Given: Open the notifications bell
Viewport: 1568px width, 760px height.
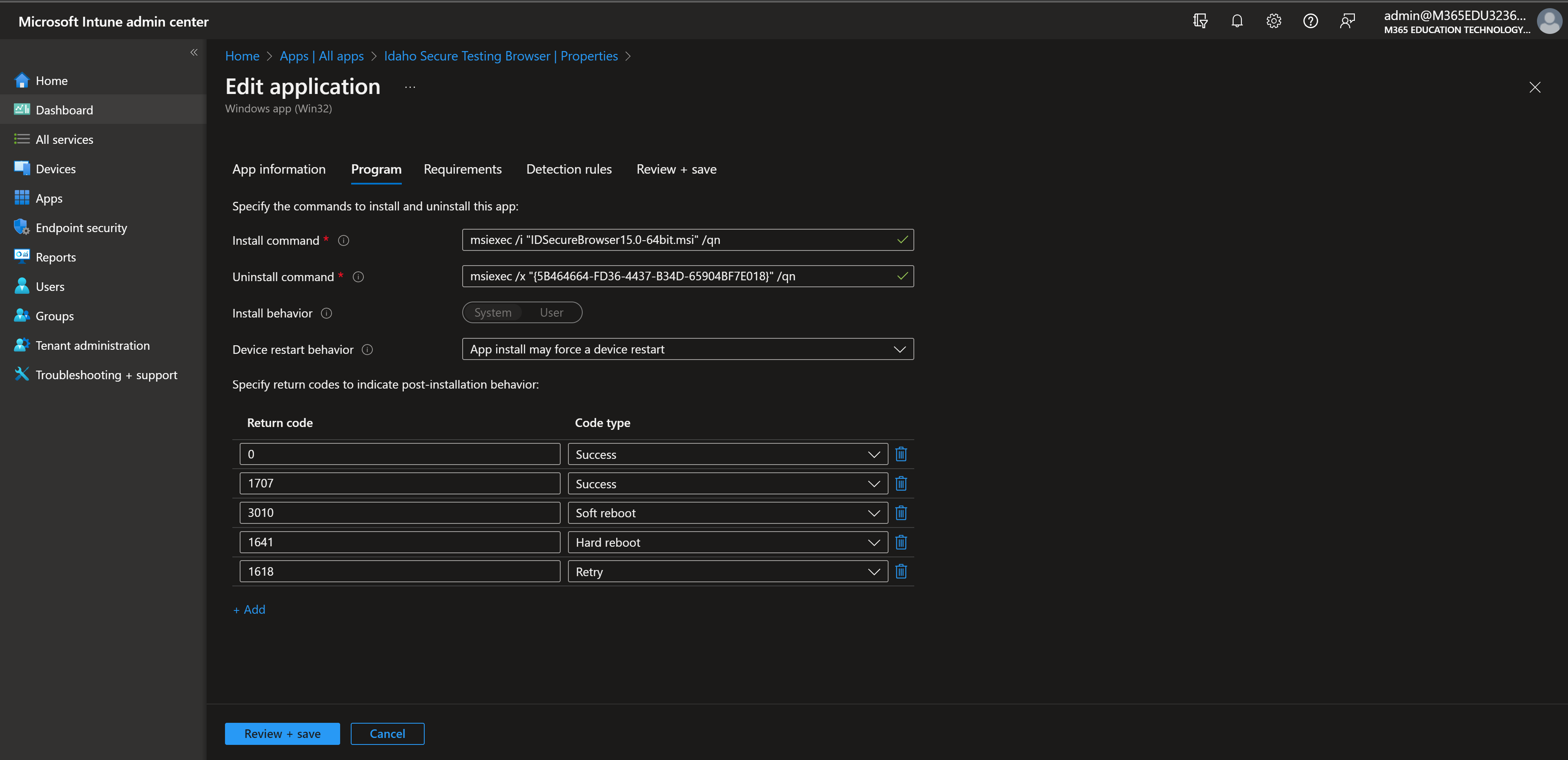Looking at the screenshot, I should (x=1237, y=21).
